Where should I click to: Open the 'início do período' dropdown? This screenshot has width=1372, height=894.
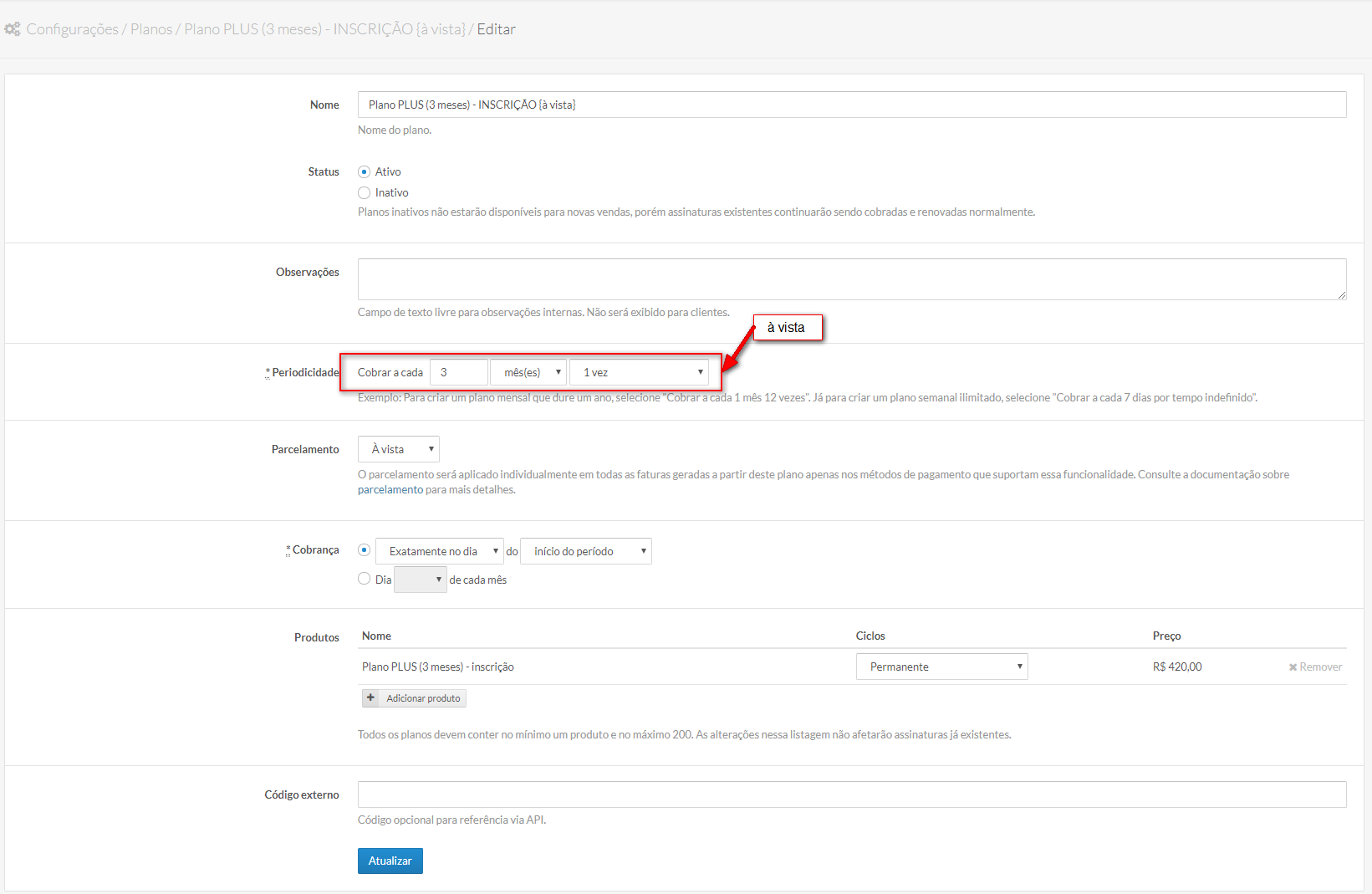click(x=585, y=551)
